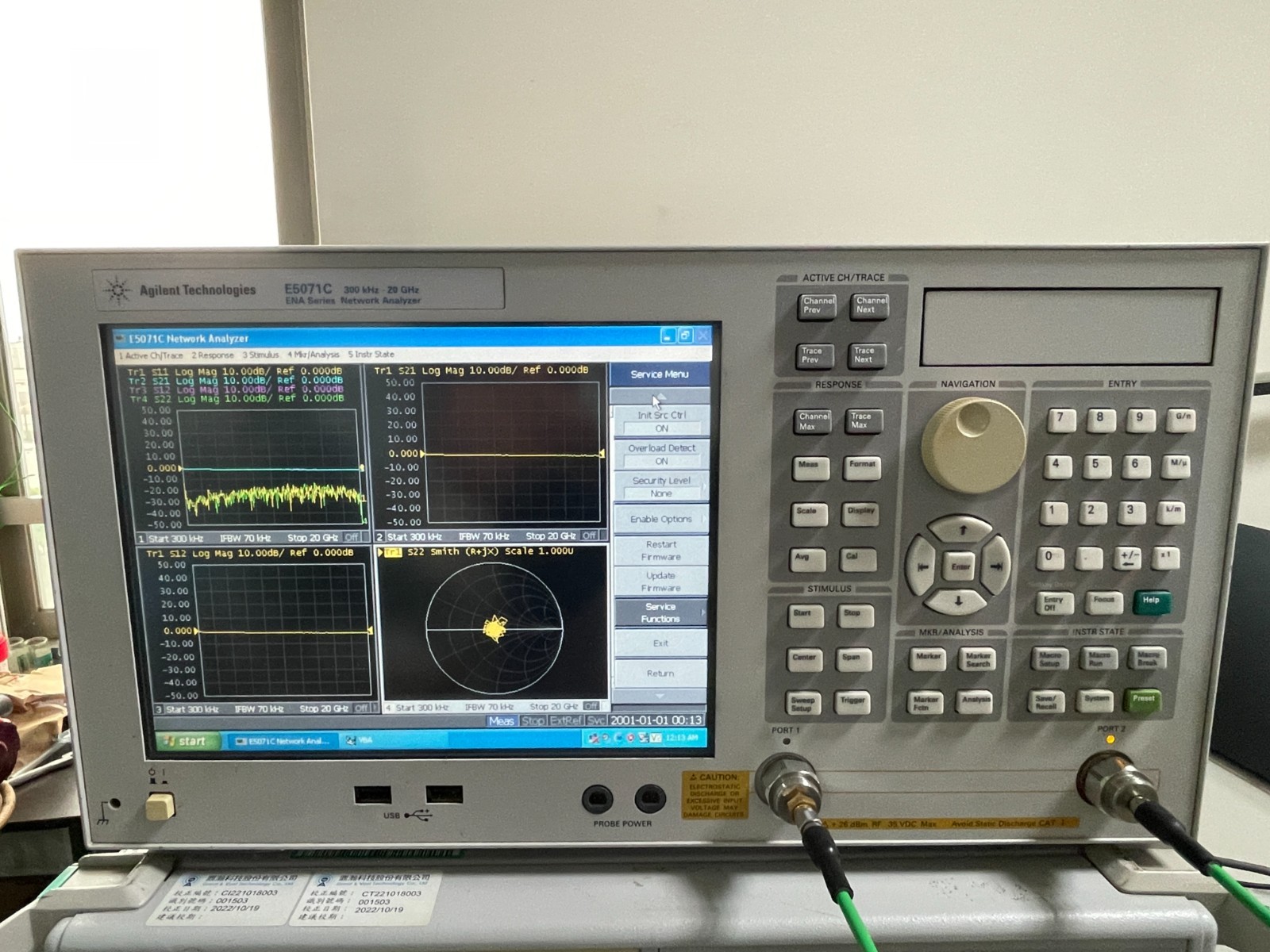
Task: Toggle the Overload Detect softkey
Action: pos(661,454)
